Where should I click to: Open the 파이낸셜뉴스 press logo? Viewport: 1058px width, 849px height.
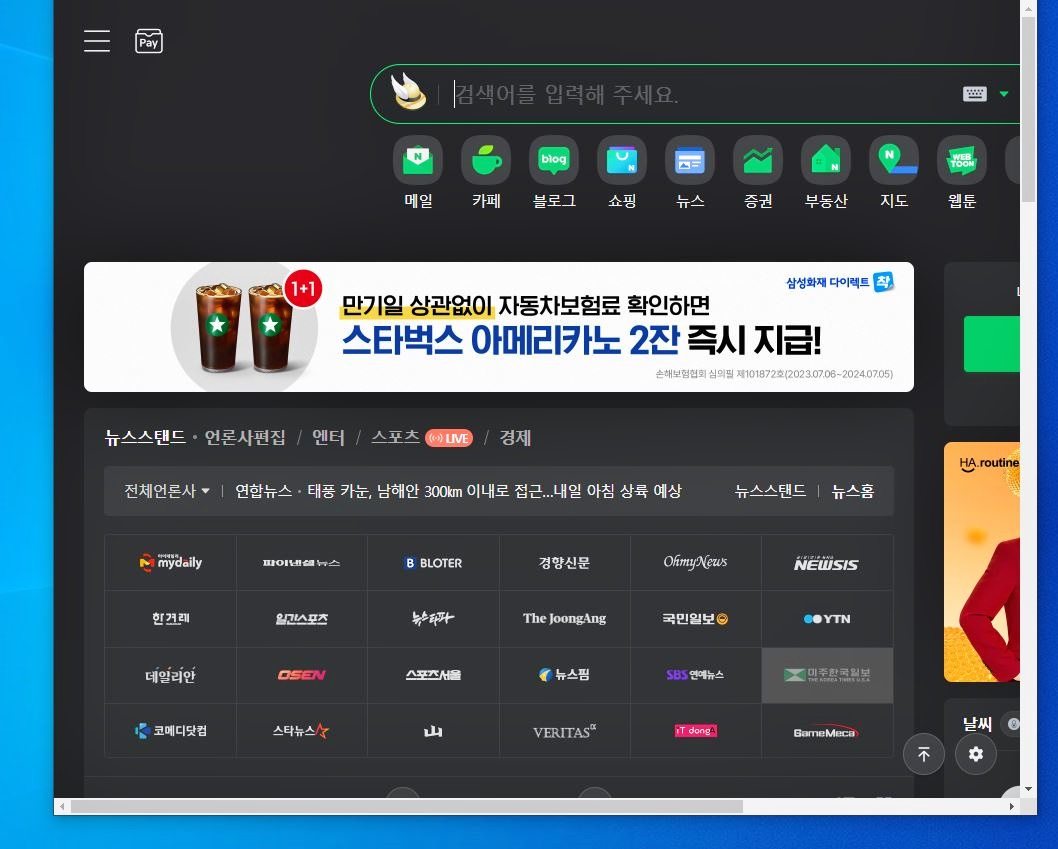[302, 563]
